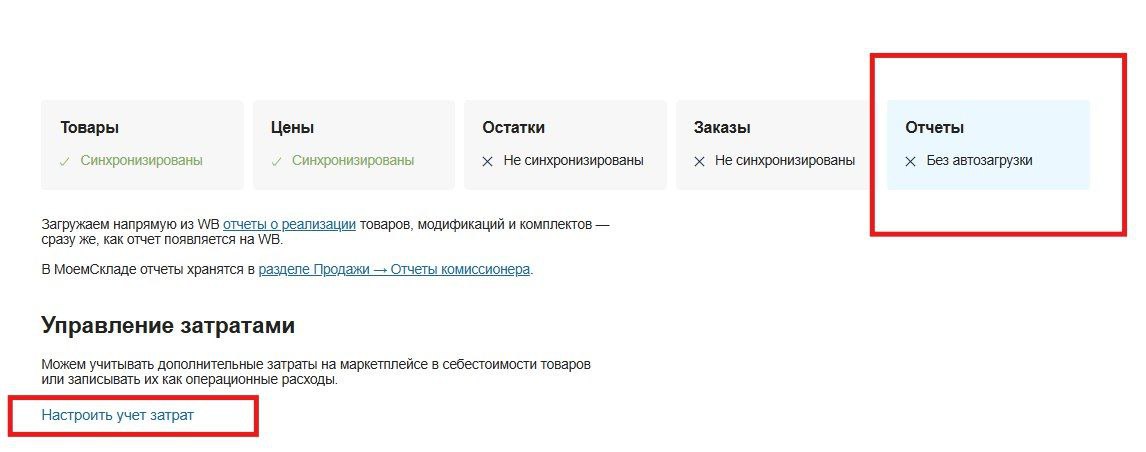Click the paragraph starting with Можем учитывать
The width and height of the screenshot is (1146, 452).
coord(316,372)
